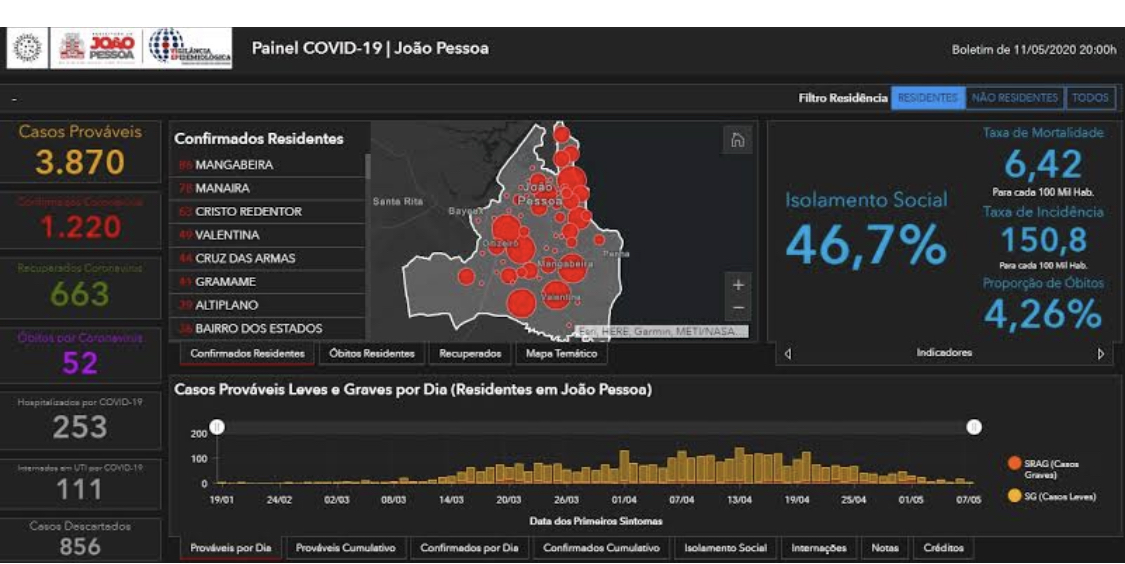Go to next indicator with right arrow
Image resolution: width=1125 pixels, height=564 pixels.
pos(1101,353)
